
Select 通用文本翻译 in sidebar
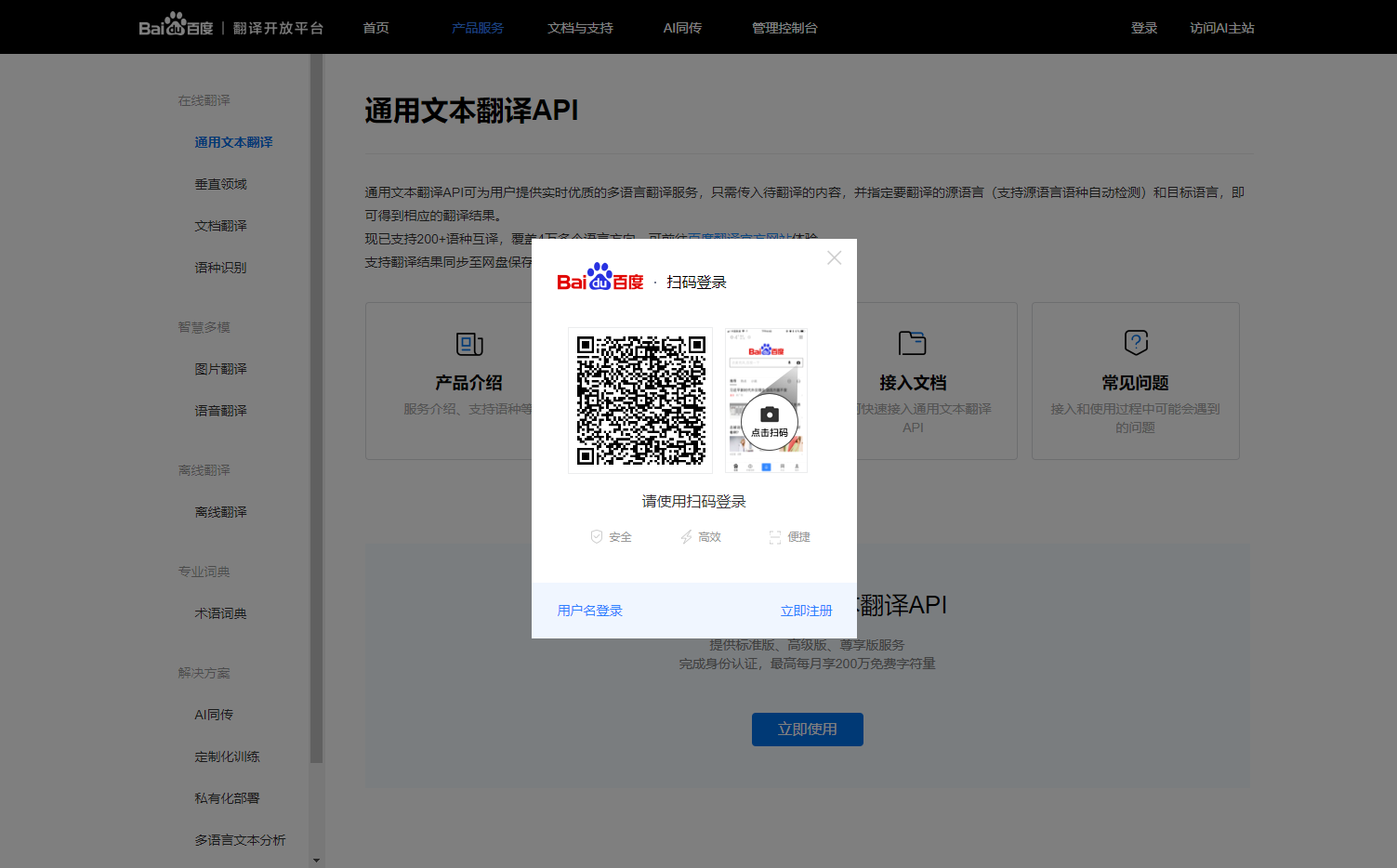[233, 142]
